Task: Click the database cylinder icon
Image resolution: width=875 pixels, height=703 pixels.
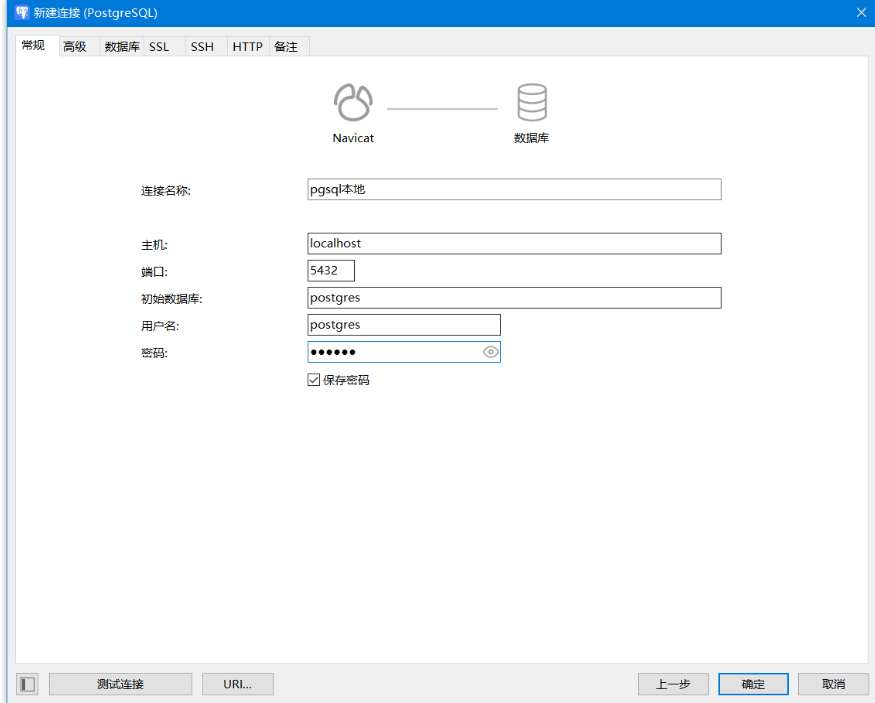Action: pyautogui.click(x=531, y=103)
